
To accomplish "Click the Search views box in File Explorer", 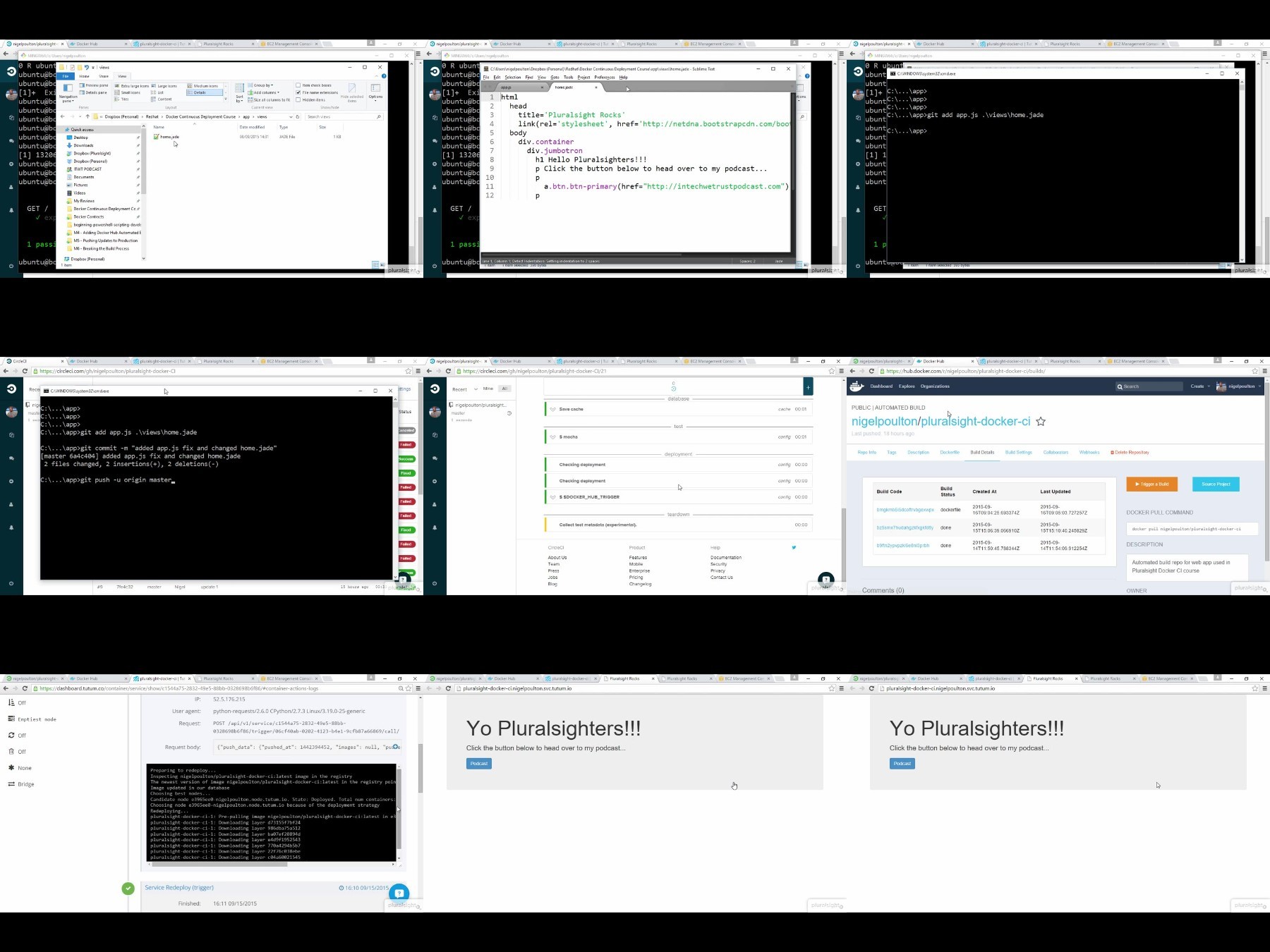I will coord(344,116).
